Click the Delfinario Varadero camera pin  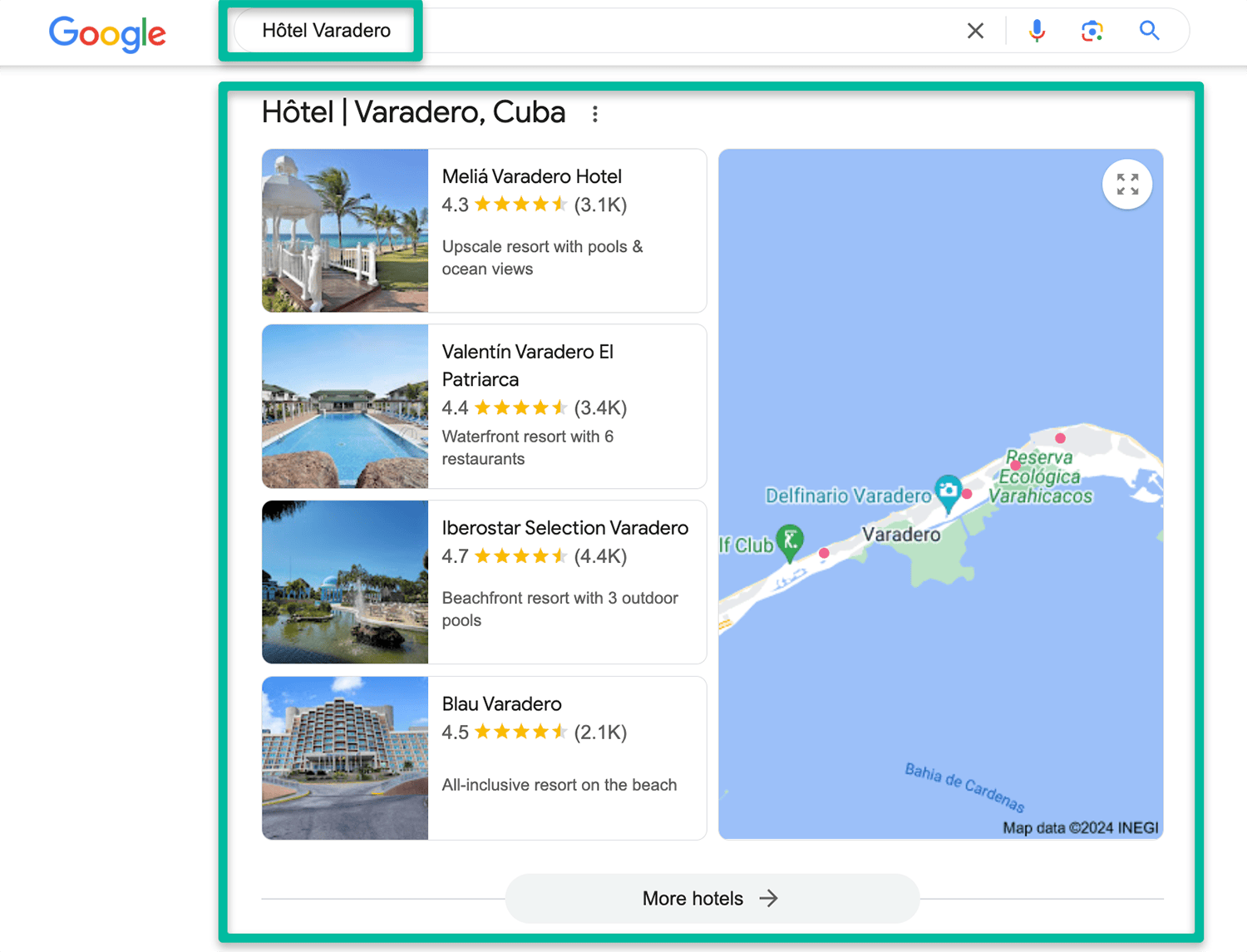click(x=948, y=492)
